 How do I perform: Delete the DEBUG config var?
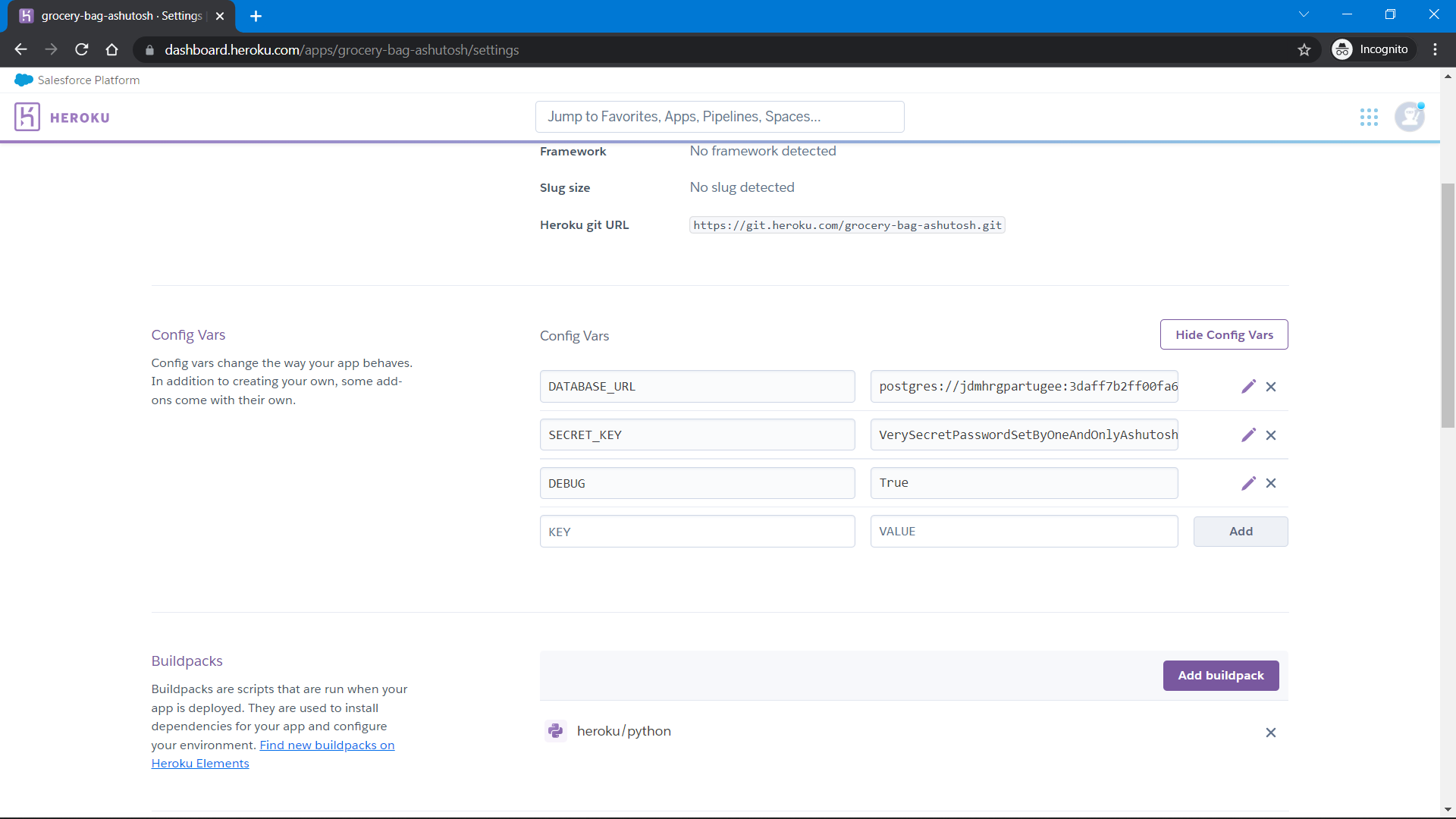[x=1271, y=483]
